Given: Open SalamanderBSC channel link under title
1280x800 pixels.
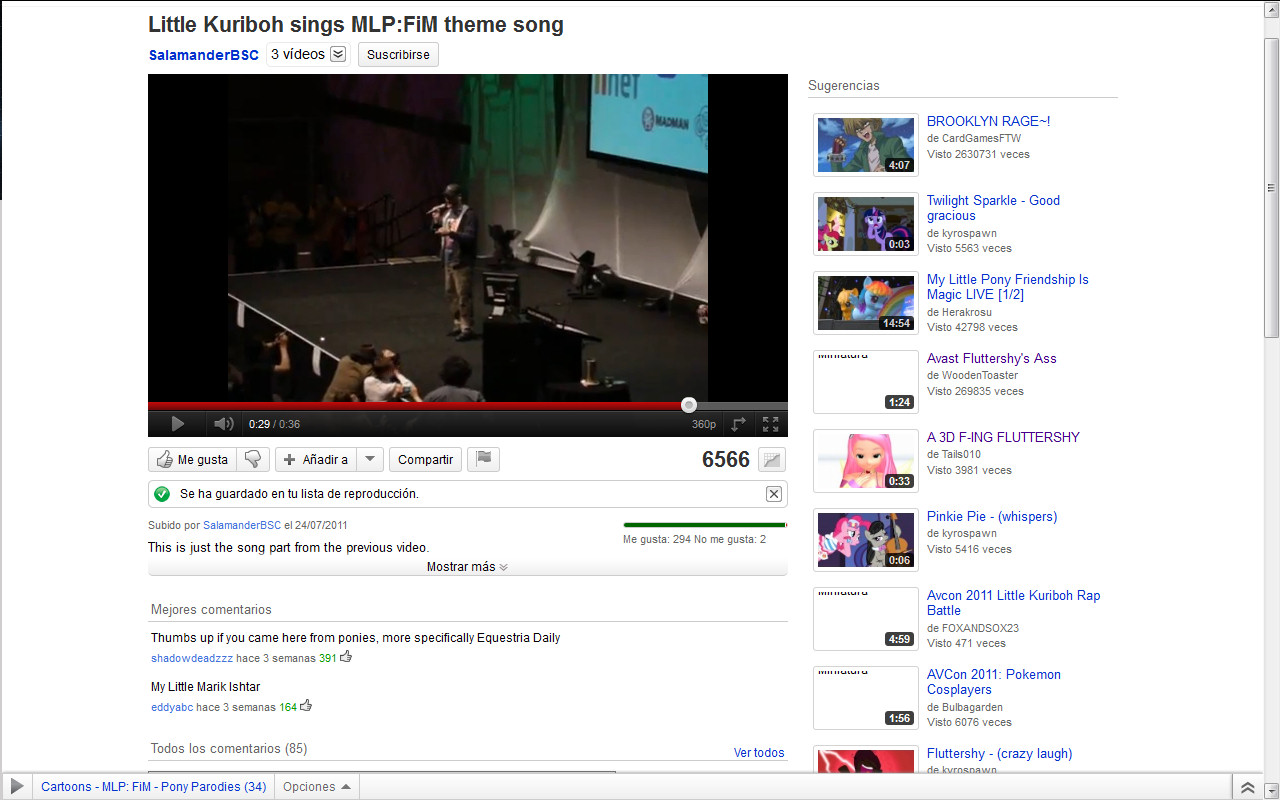Looking at the screenshot, I should 204,55.
